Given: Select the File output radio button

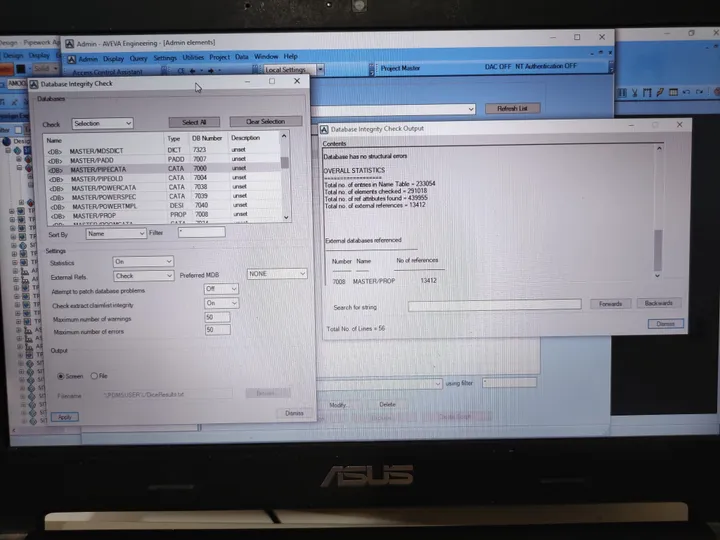Looking at the screenshot, I should coord(94,376).
